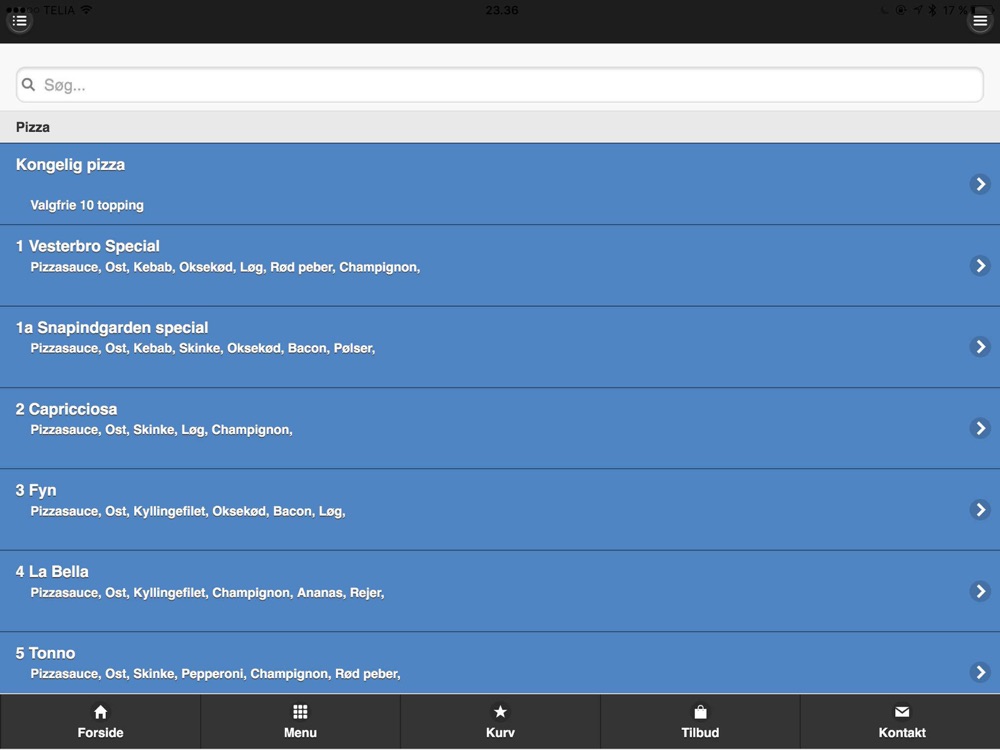Screen dimensions: 1000x750
Task: Tap chevron arrow for La Bella
Action: click(980, 591)
